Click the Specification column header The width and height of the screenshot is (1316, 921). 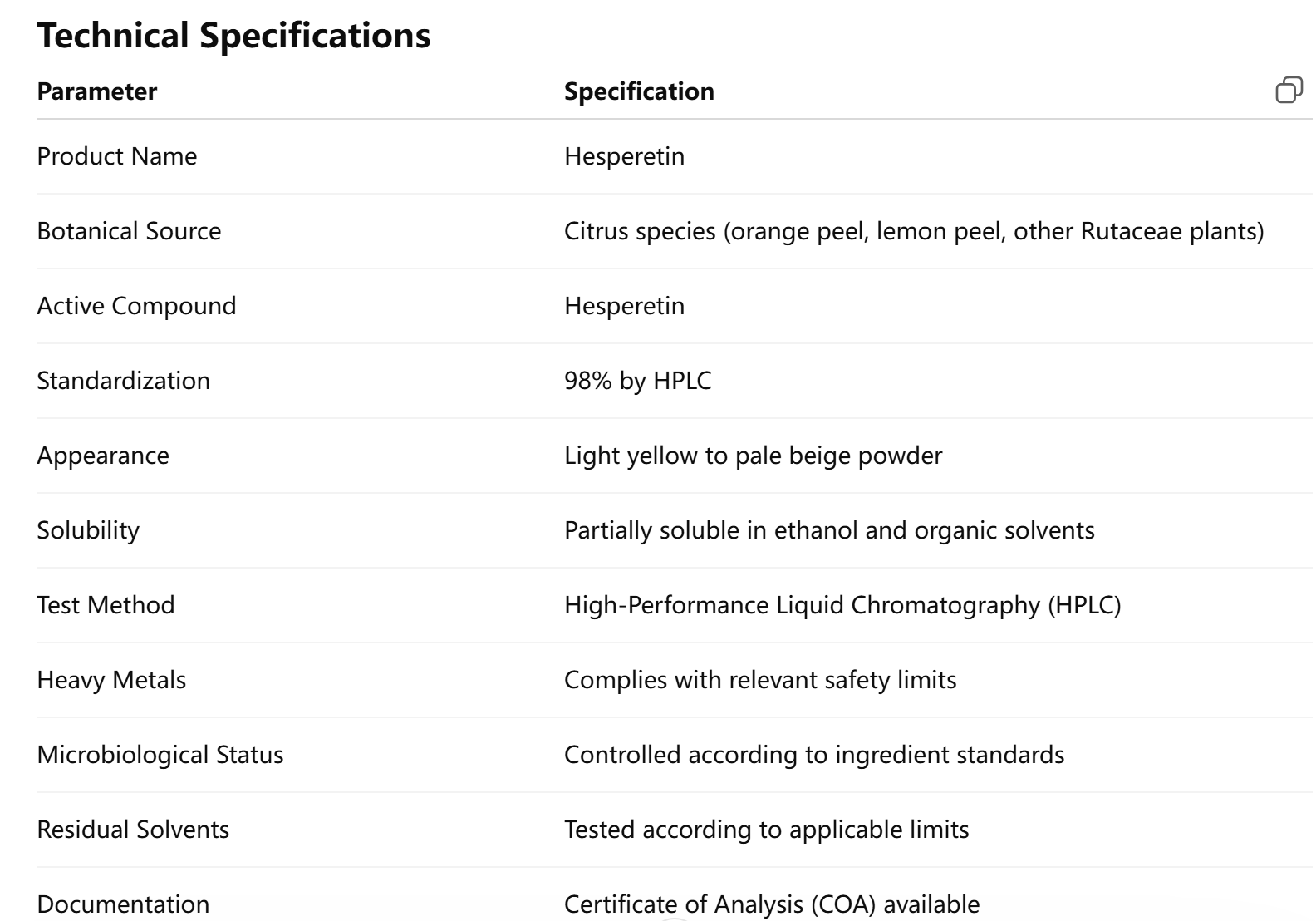(x=638, y=91)
